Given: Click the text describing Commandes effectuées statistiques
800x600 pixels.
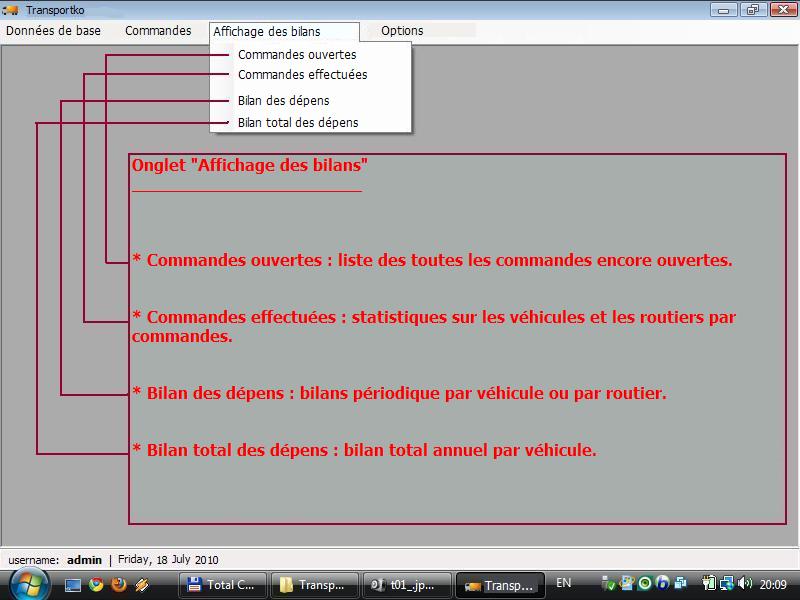Looking at the screenshot, I should [x=434, y=326].
